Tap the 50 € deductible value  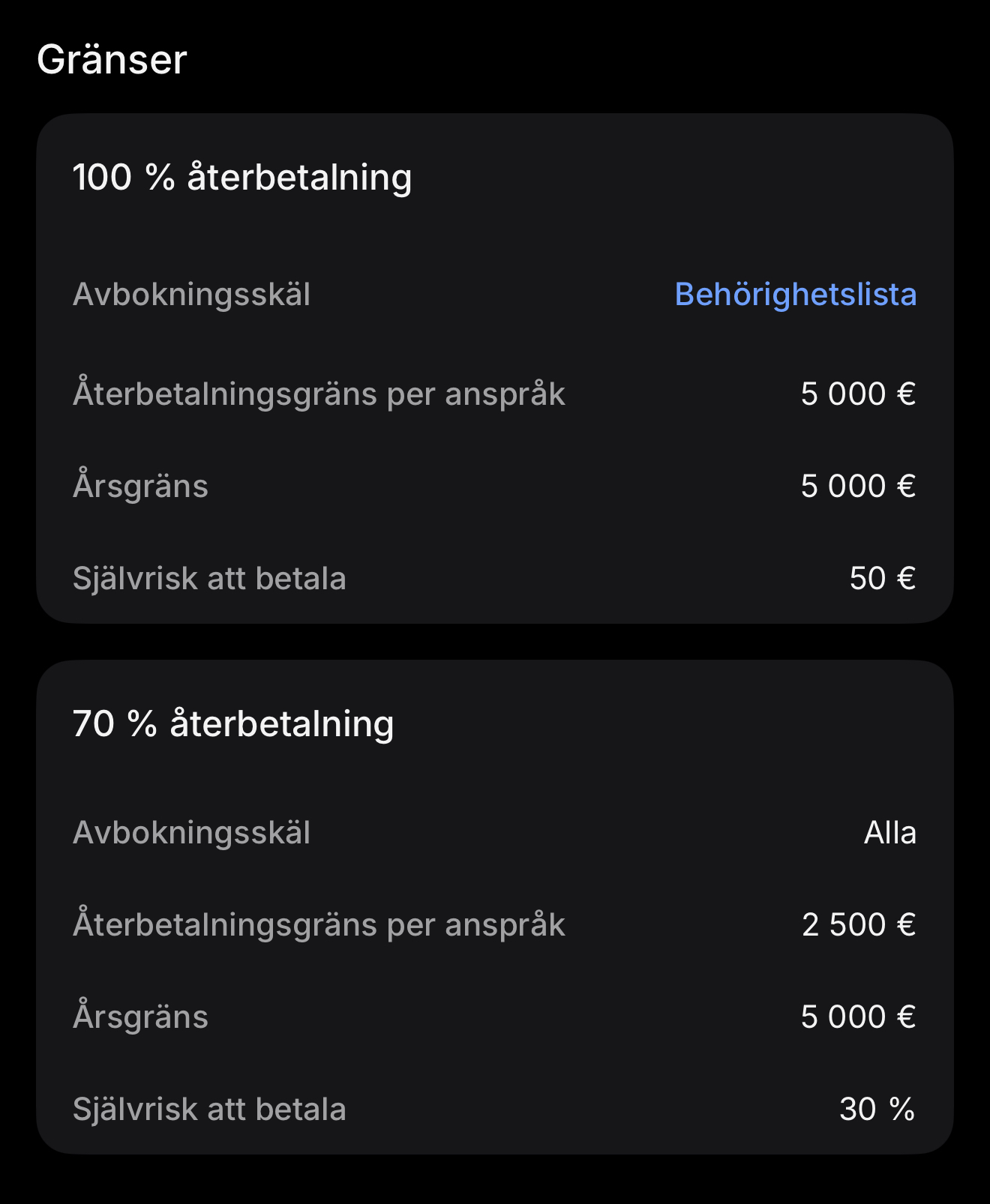coord(882,579)
